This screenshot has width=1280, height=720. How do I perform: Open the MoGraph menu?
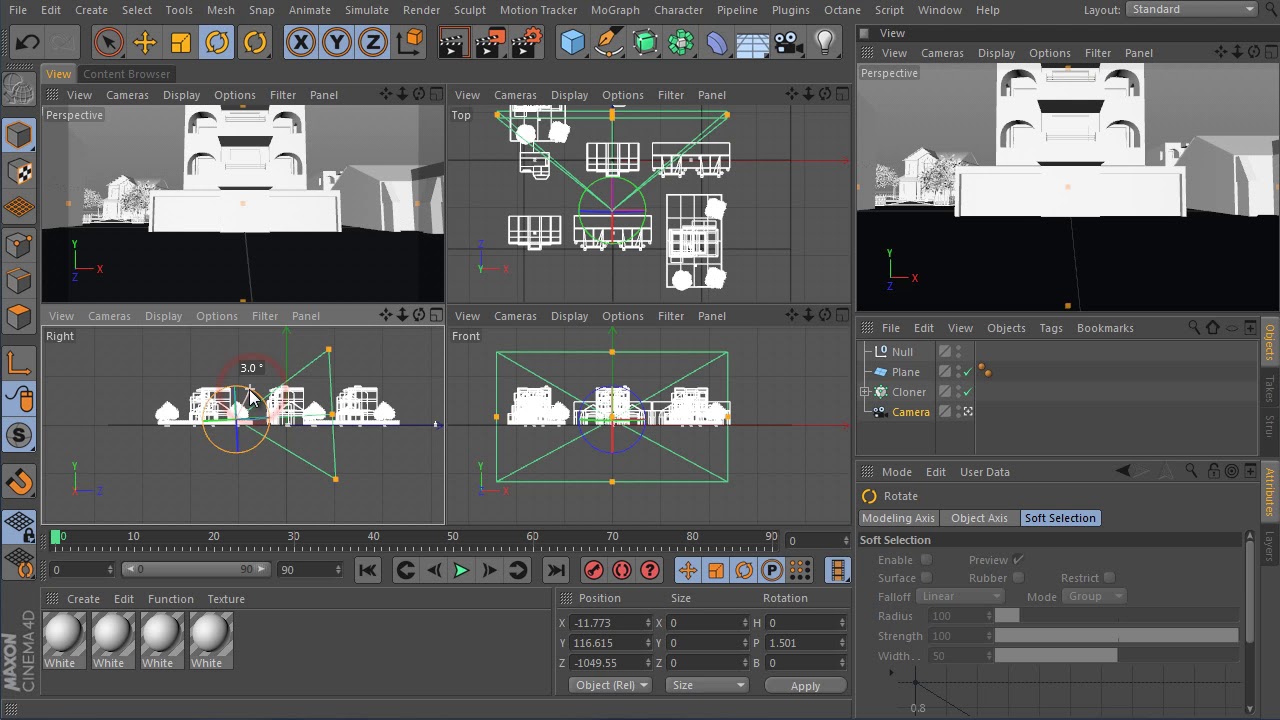click(615, 10)
